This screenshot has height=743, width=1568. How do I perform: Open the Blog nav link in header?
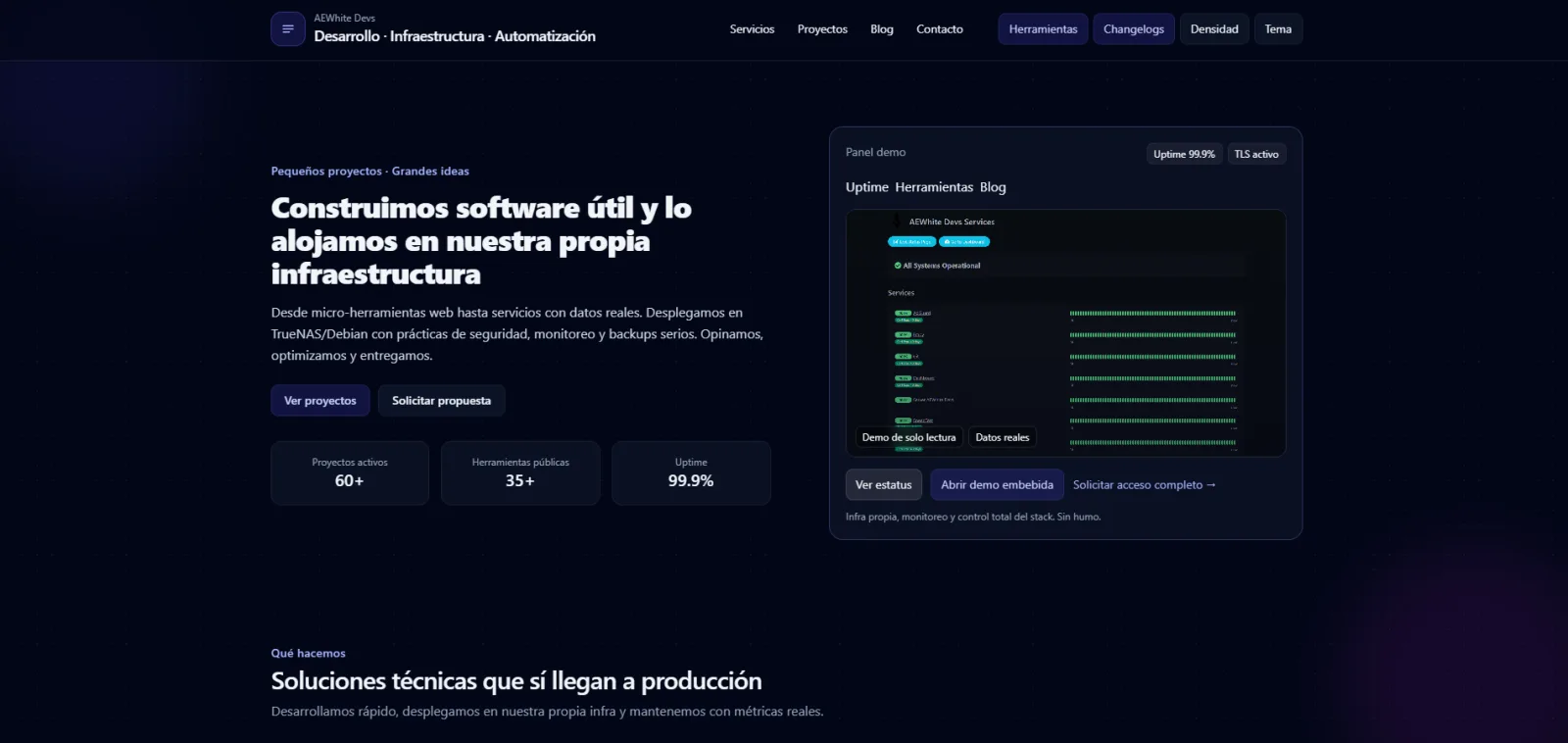(882, 29)
